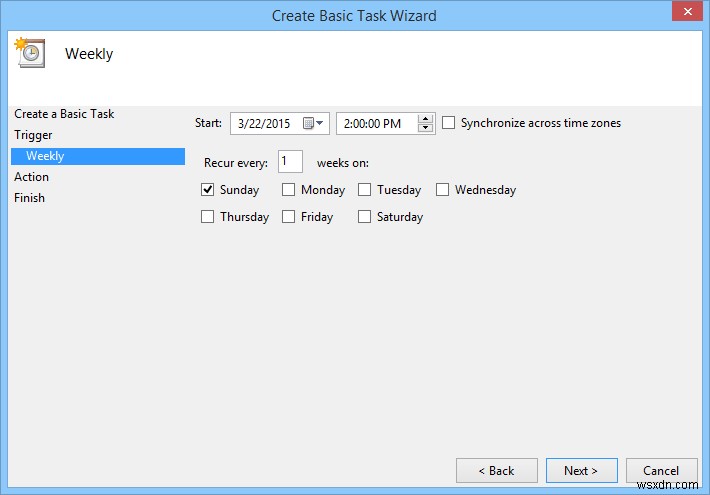Click the Next > button
This screenshot has width=710, height=495.
click(x=581, y=471)
